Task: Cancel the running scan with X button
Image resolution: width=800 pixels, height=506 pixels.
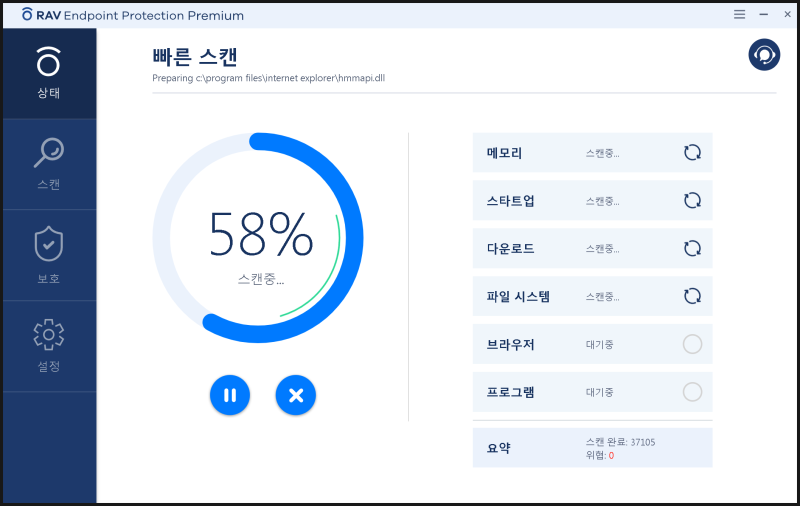Action: pos(296,395)
